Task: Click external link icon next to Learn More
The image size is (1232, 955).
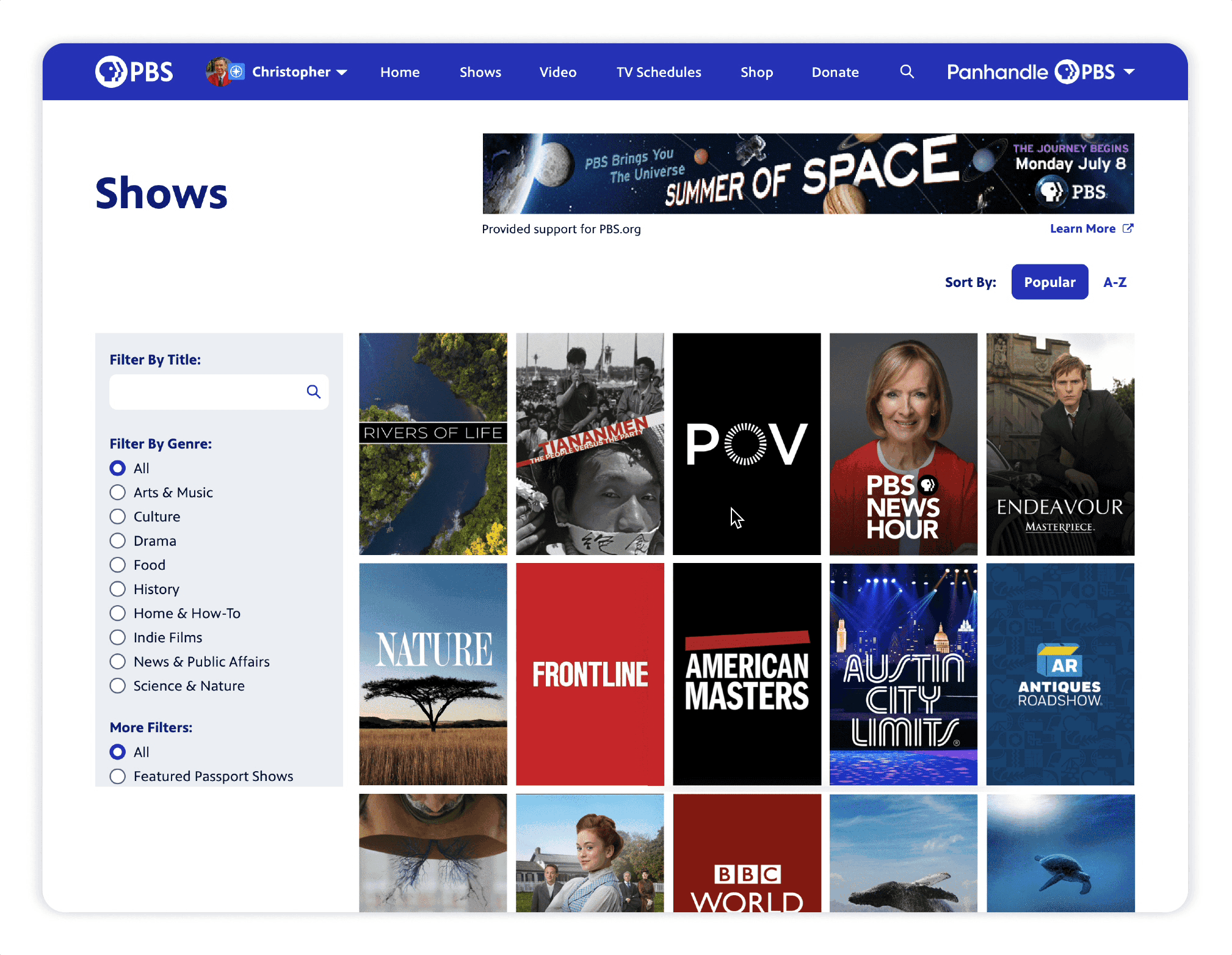Action: click(x=1128, y=228)
